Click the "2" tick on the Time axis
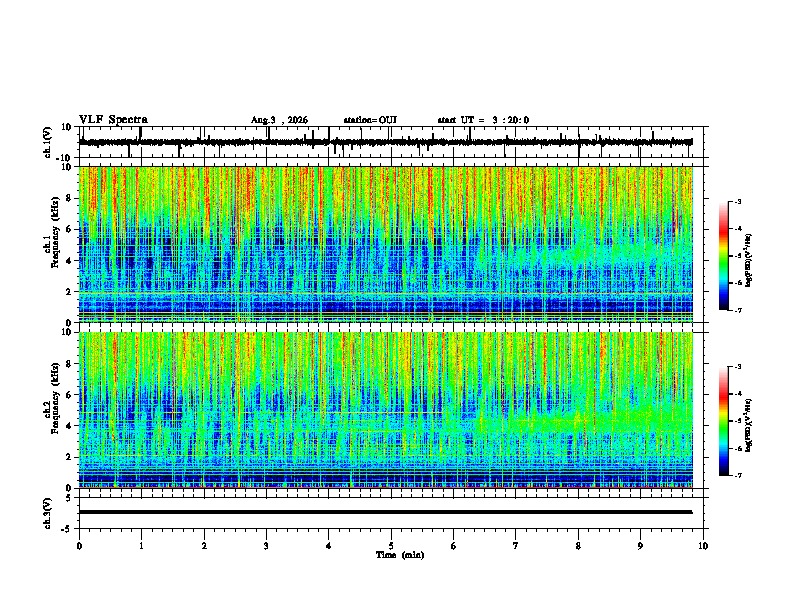Image resolution: width=792 pixels, height=612 pixels. coord(204,546)
